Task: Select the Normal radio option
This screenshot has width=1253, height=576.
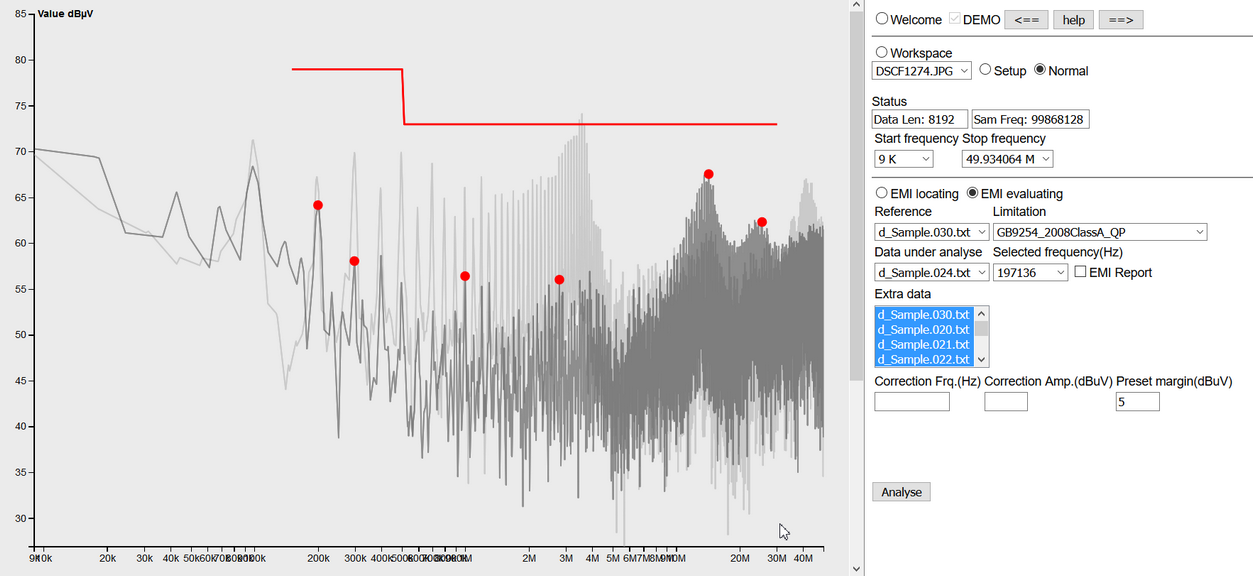Action: coord(1040,70)
